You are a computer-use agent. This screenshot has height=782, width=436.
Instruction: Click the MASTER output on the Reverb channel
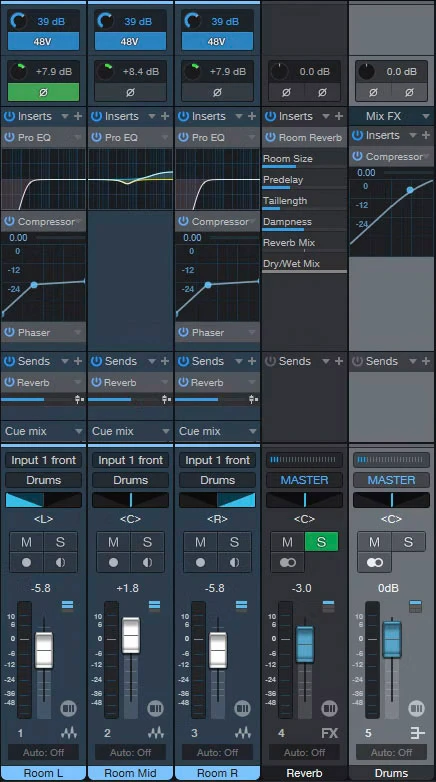[304, 480]
